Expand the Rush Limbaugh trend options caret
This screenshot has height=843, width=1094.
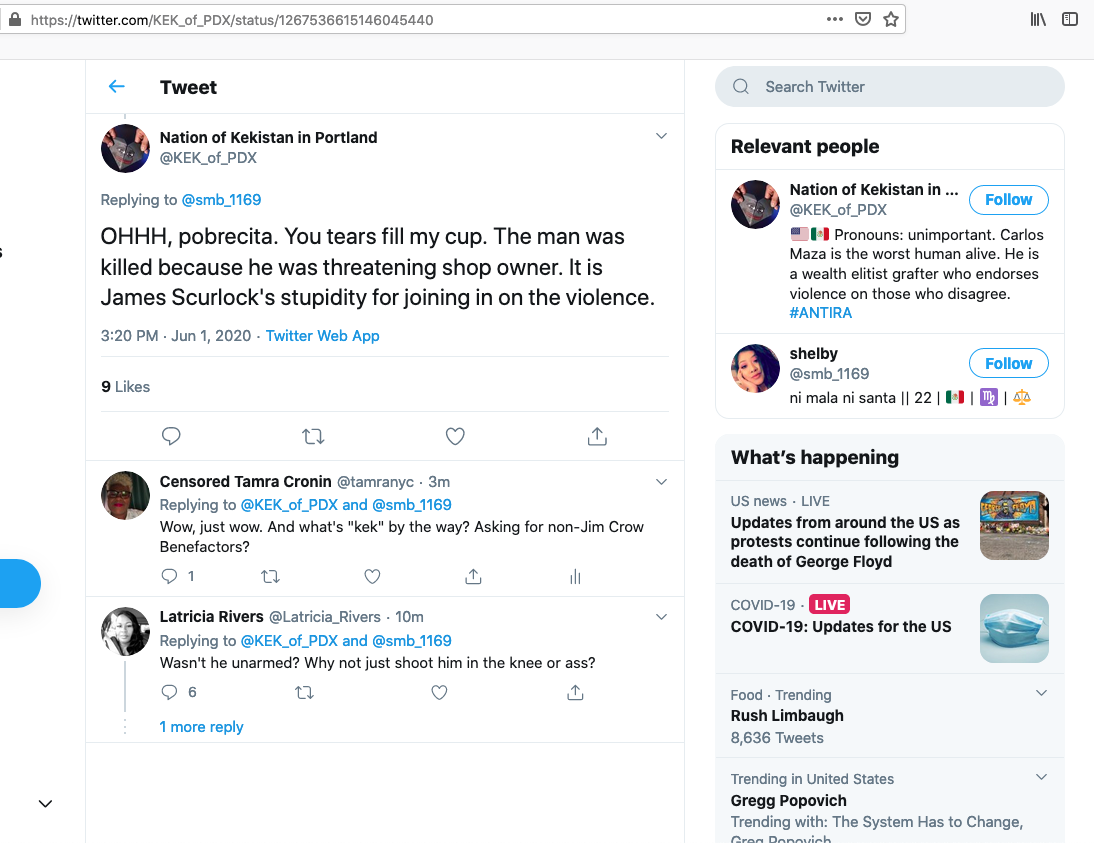[1041, 693]
